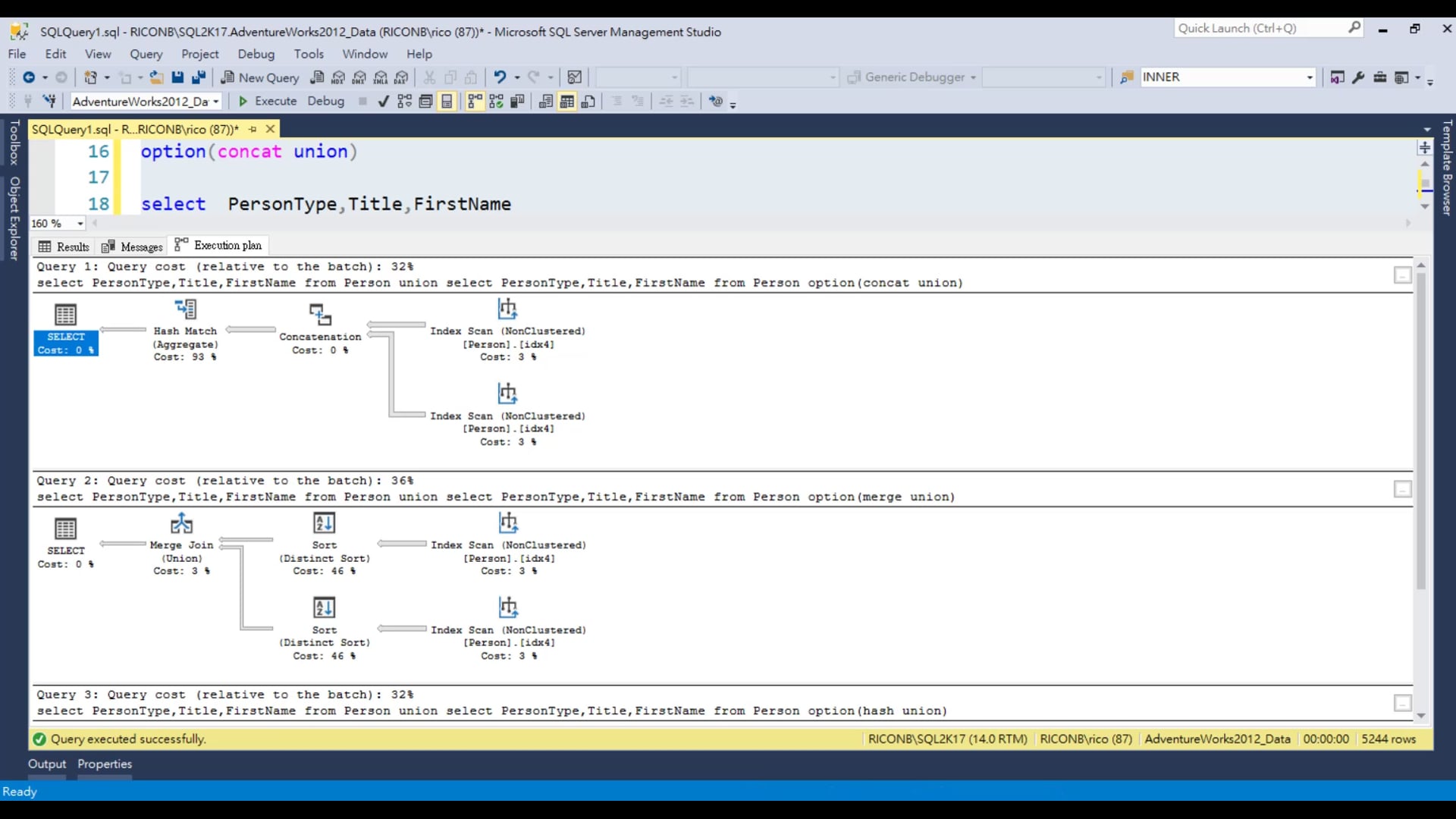Open the 160 % zoom dropdown
This screenshot has width=1456, height=819.
point(80,224)
